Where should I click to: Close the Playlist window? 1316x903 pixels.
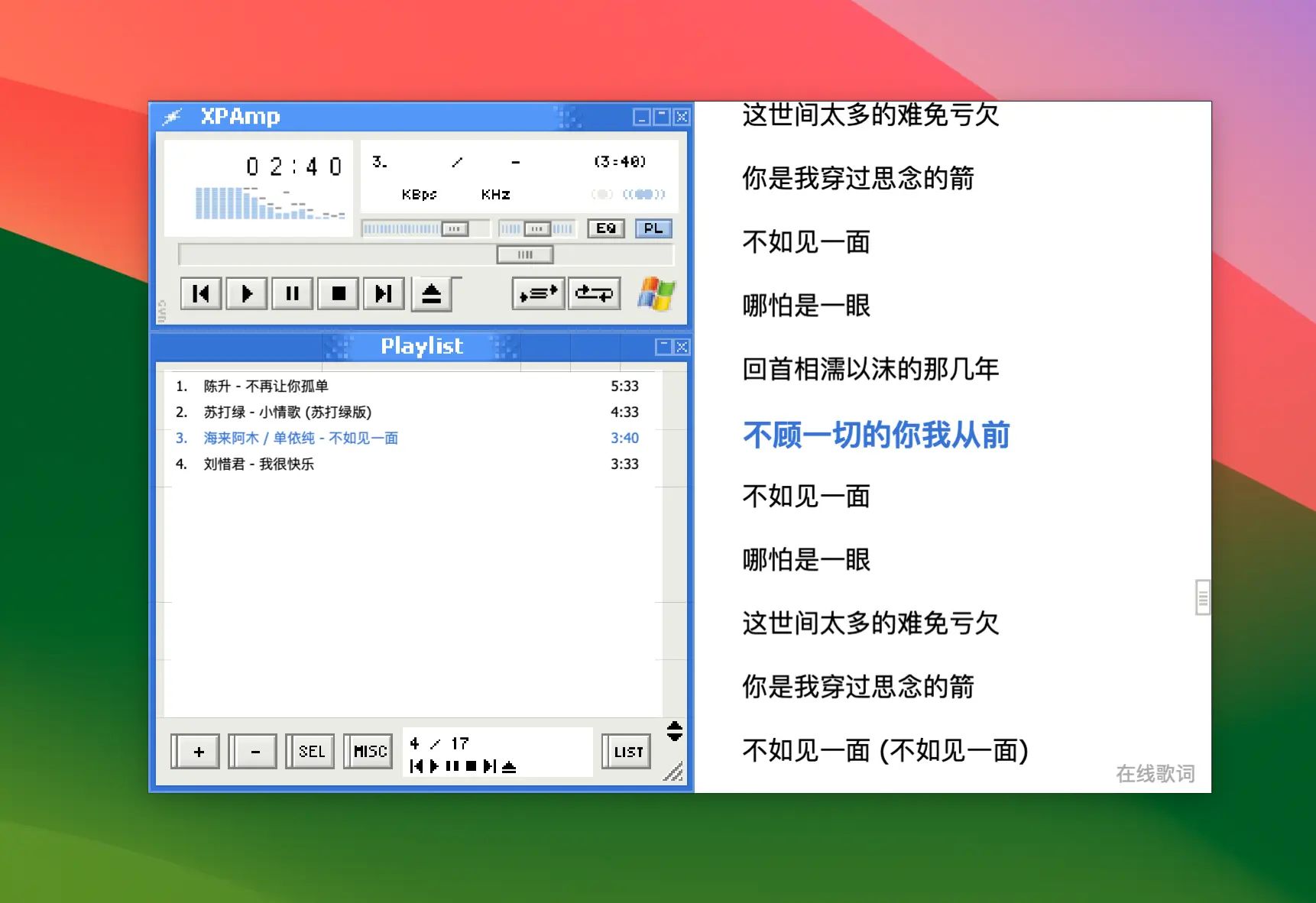[682, 347]
